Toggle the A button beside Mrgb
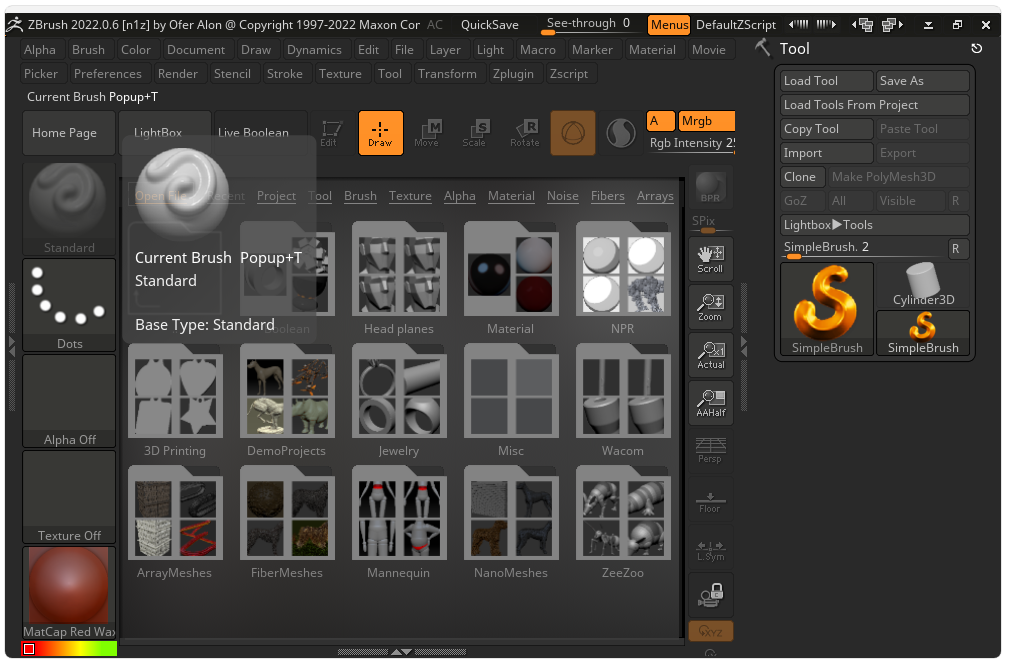This screenshot has width=1009, height=667. tap(660, 121)
